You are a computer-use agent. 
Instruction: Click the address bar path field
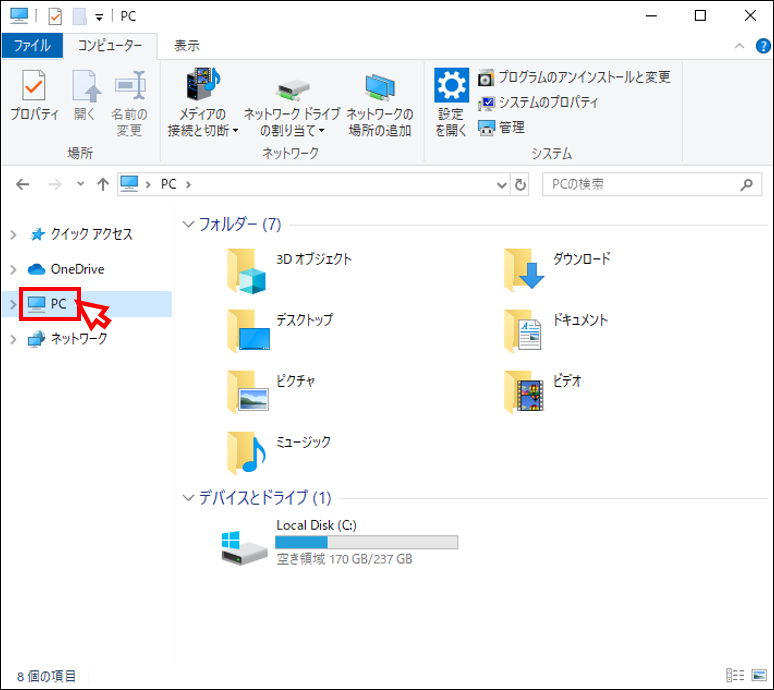point(313,185)
